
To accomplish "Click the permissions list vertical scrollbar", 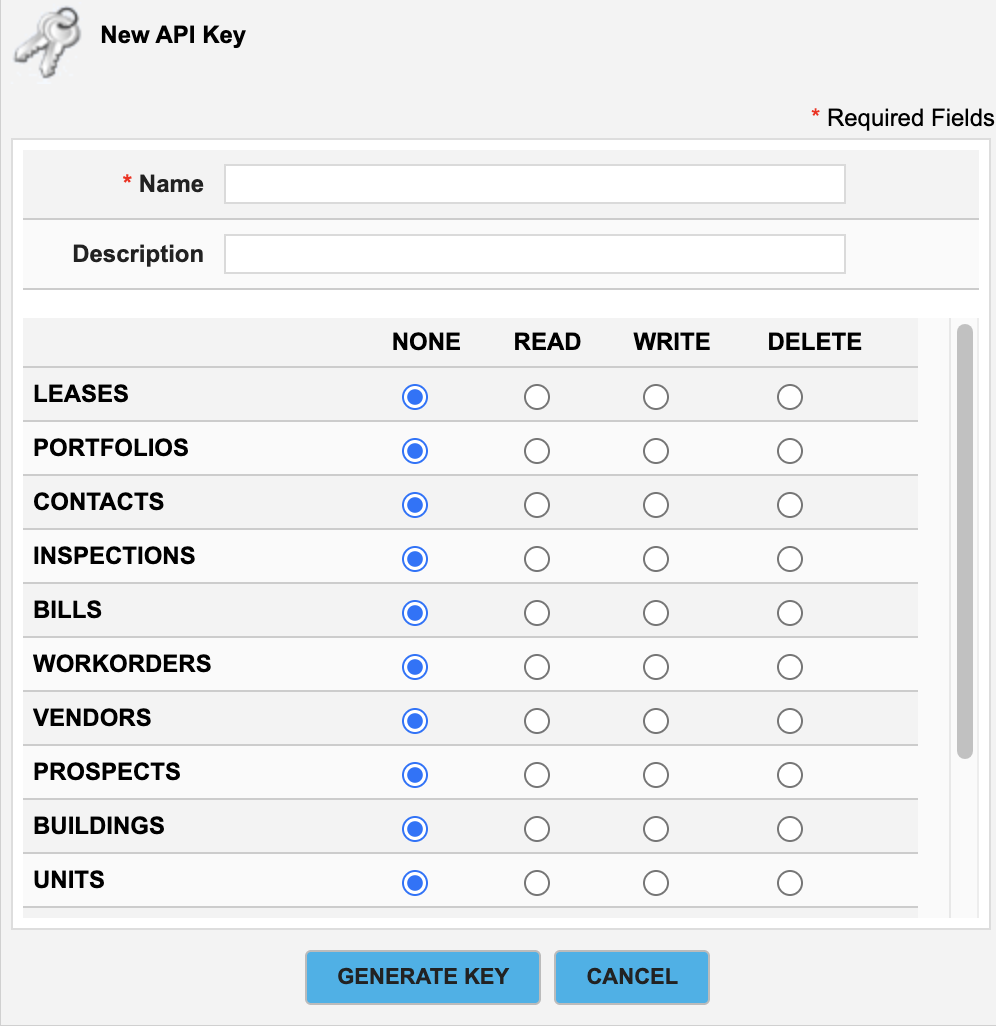I will click(x=965, y=540).
